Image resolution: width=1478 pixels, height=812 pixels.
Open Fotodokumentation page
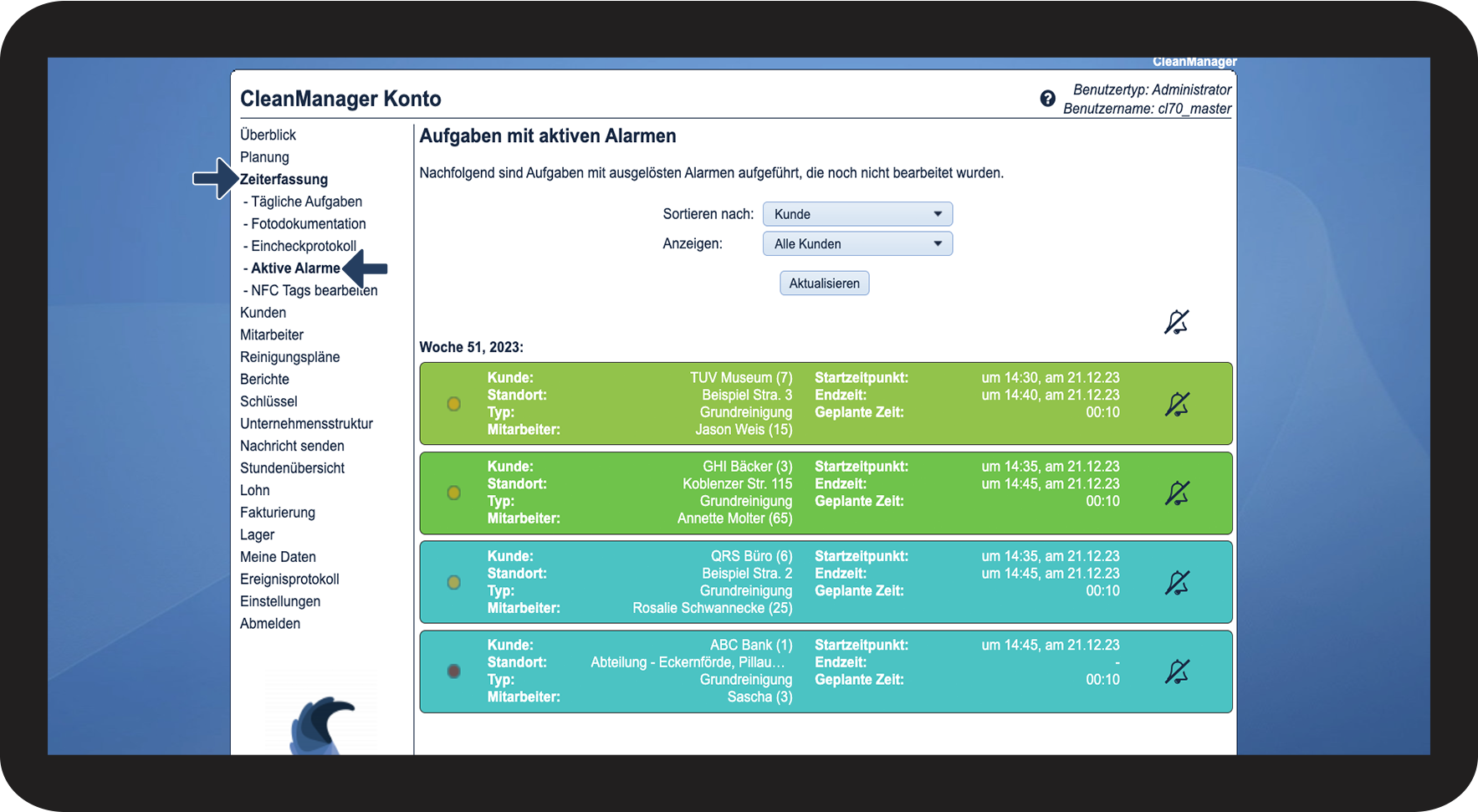pyautogui.click(x=308, y=224)
